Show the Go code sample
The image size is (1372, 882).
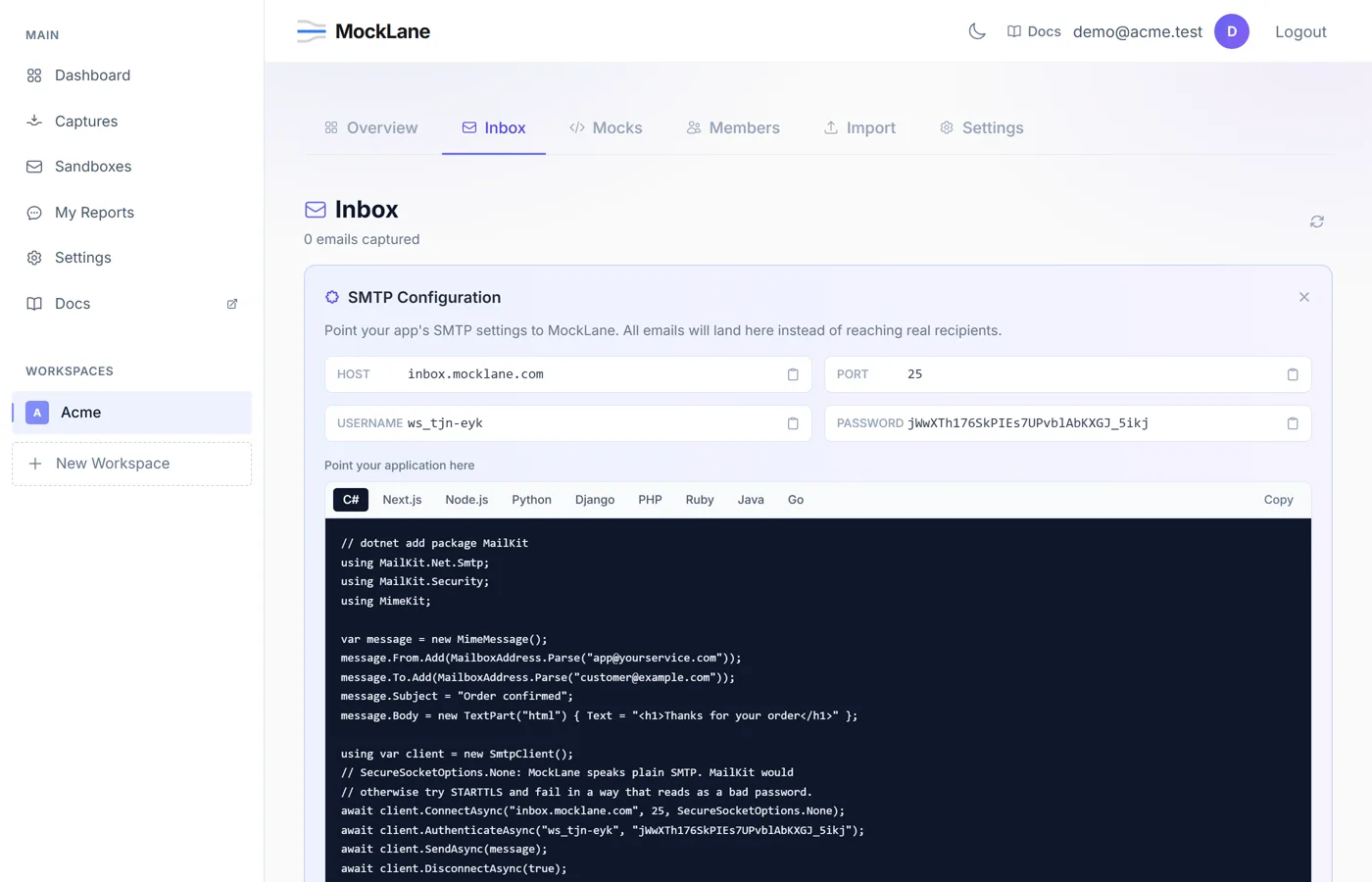click(x=796, y=500)
